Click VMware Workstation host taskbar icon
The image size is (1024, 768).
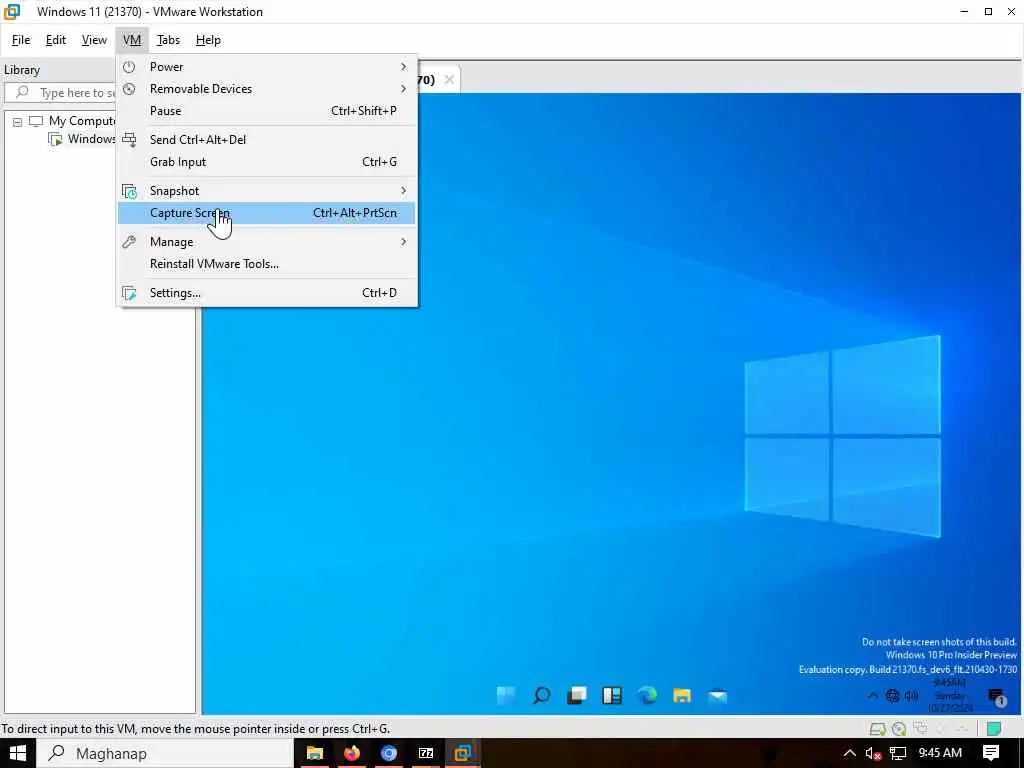pyautogui.click(x=463, y=754)
